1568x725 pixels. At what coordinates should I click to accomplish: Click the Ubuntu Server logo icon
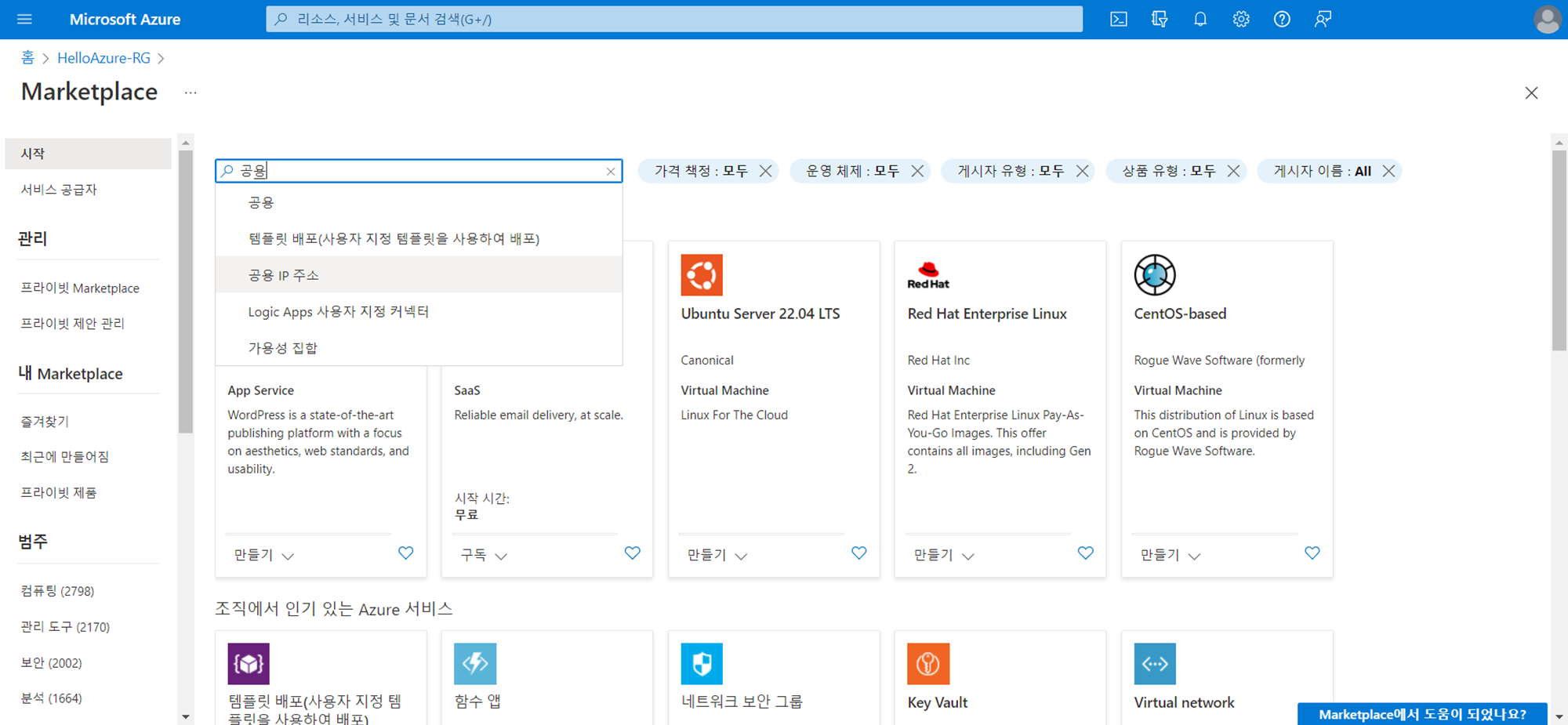[702, 275]
